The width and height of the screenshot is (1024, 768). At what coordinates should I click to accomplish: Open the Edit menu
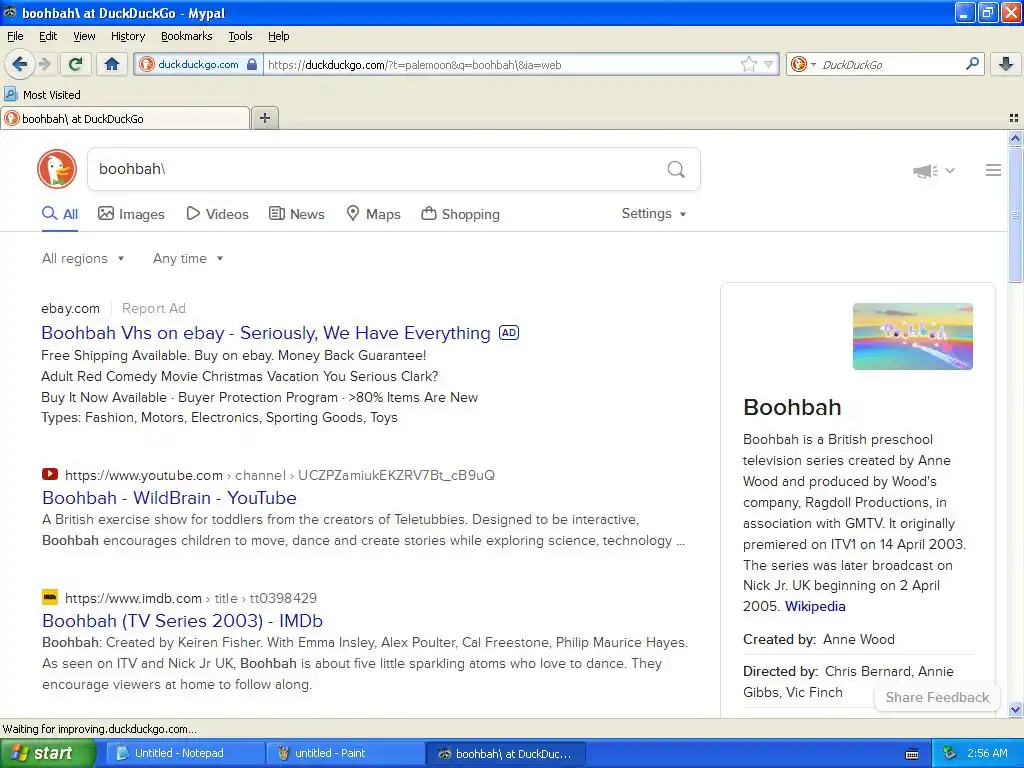point(48,36)
